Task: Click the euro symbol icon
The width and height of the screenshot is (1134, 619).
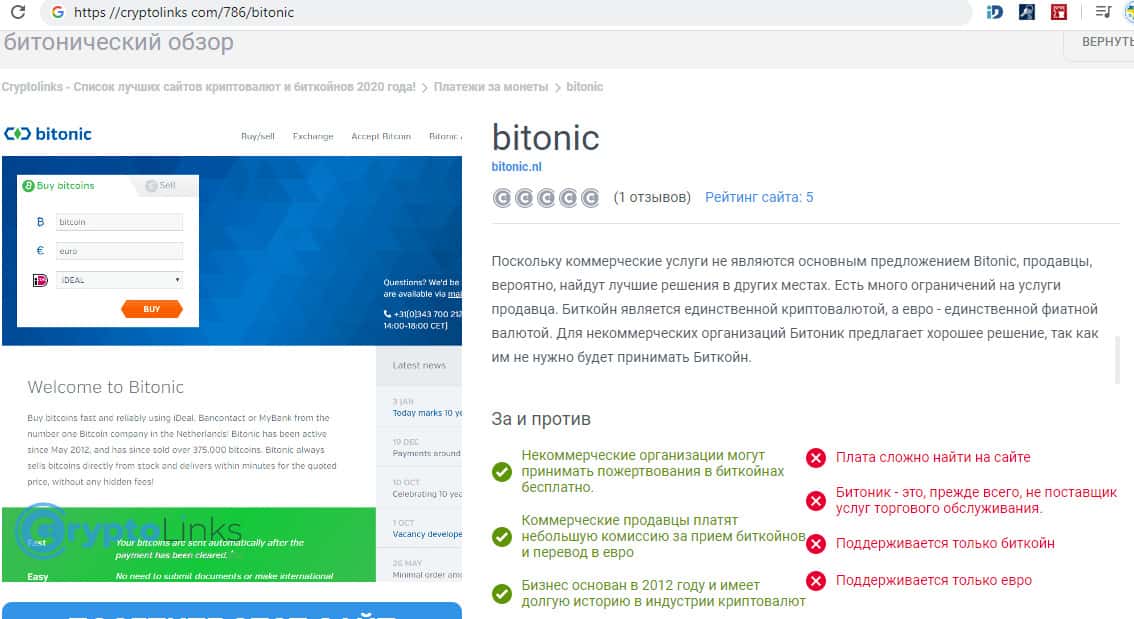Action: 40,251
